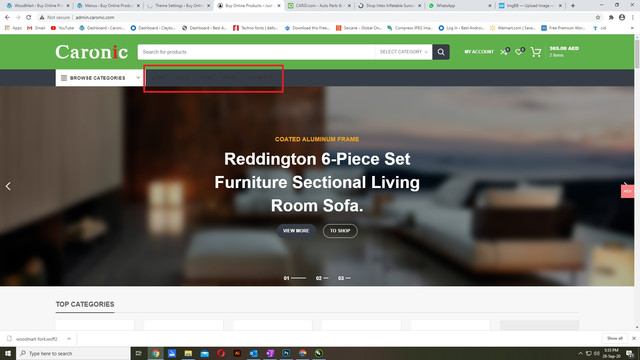
Task: Open Chrome from taskbar
Action: point(156,353)
